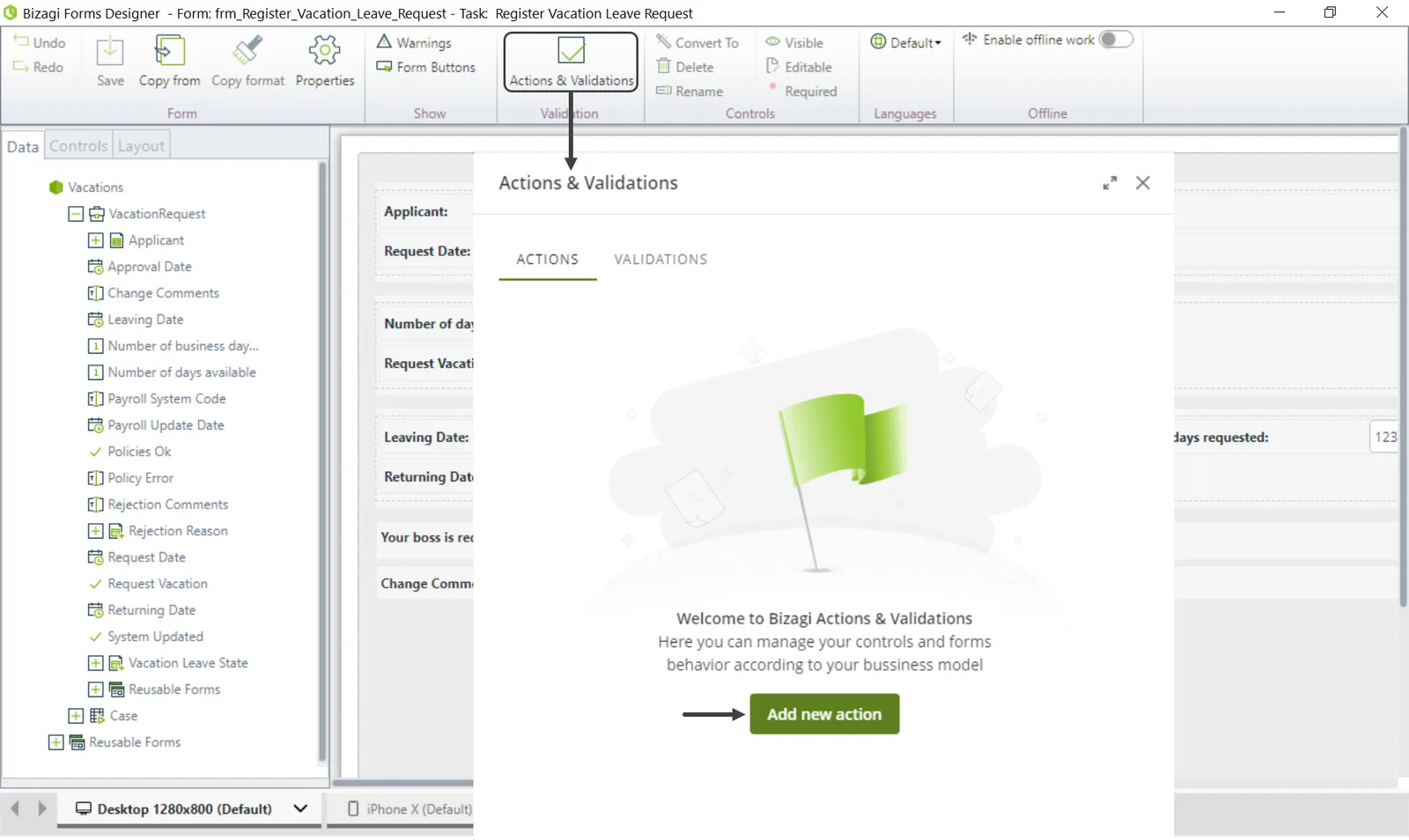The height and width of the screenshot is (840, 1409).
Task: Click the days requested number field
Action: (1384, 438)
